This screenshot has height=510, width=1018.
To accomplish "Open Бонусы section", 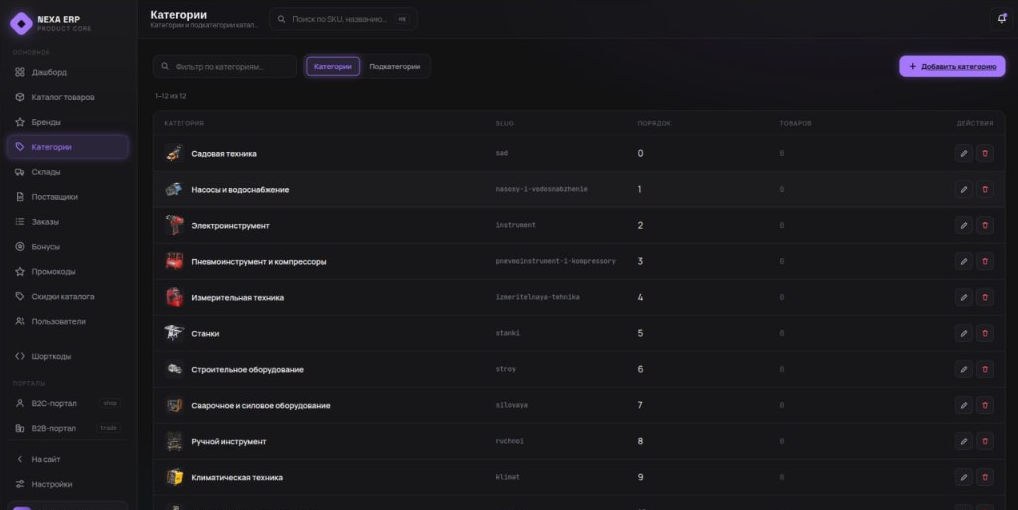I will point(68,247).
